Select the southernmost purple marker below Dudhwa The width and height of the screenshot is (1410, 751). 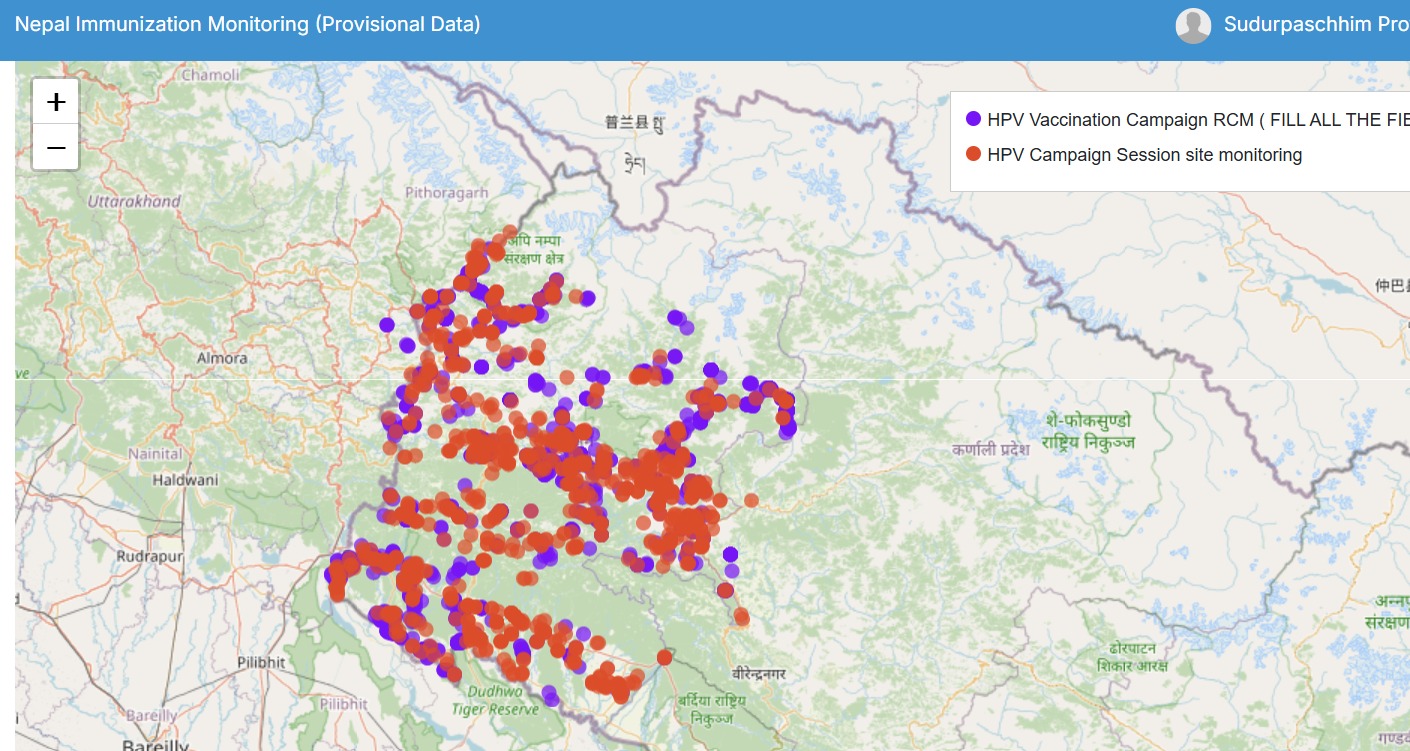[551, 699]
